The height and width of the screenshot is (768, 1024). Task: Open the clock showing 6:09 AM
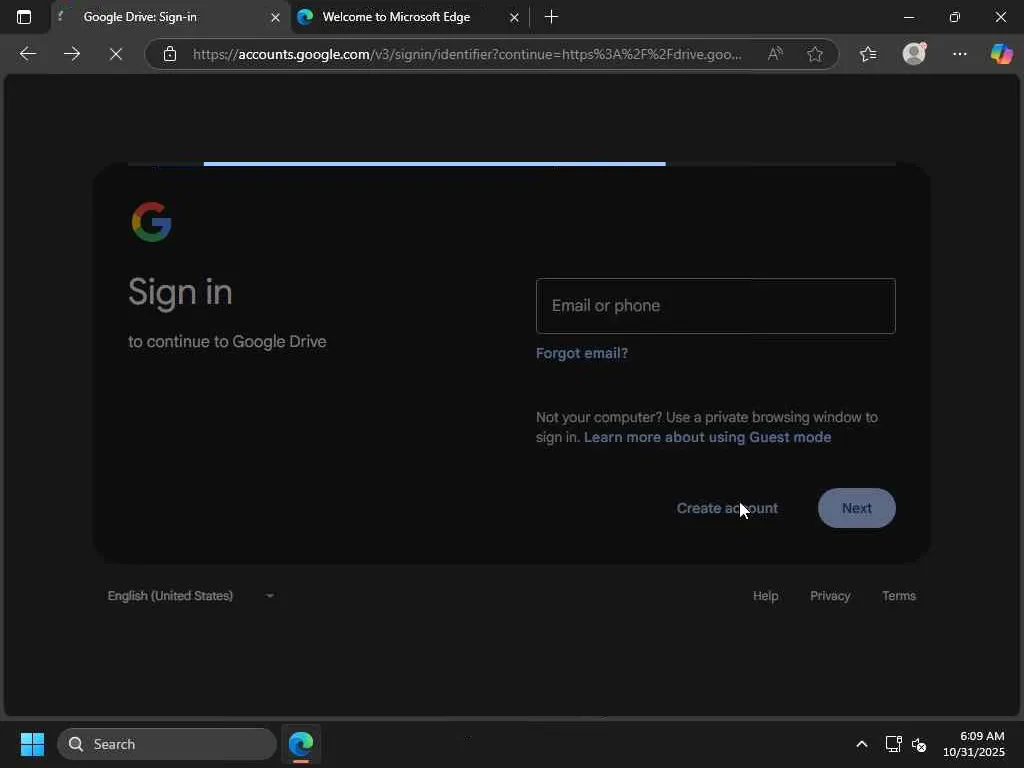pos(974,744)
